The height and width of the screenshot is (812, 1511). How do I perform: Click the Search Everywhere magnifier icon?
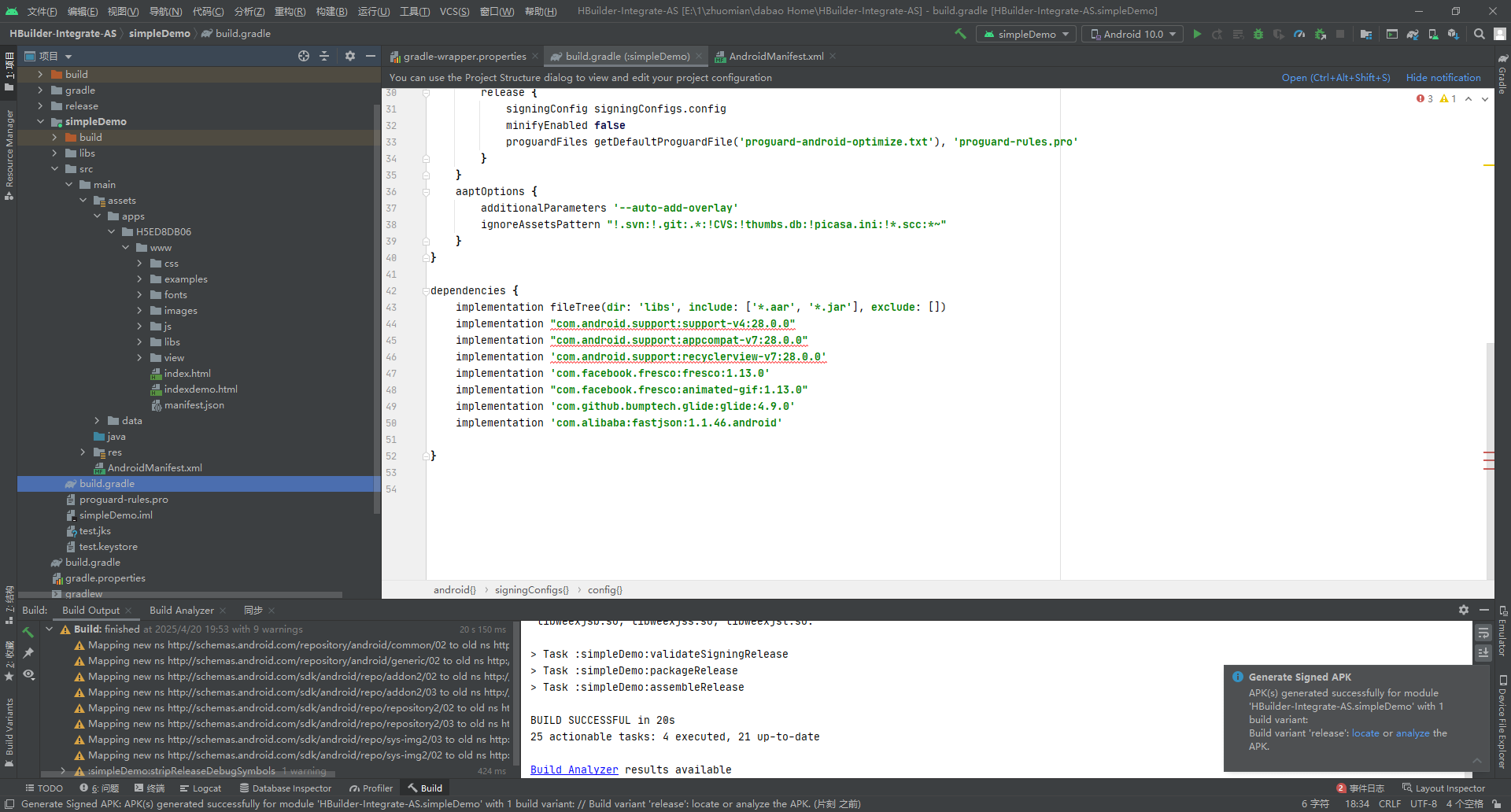coord(1480,34)
